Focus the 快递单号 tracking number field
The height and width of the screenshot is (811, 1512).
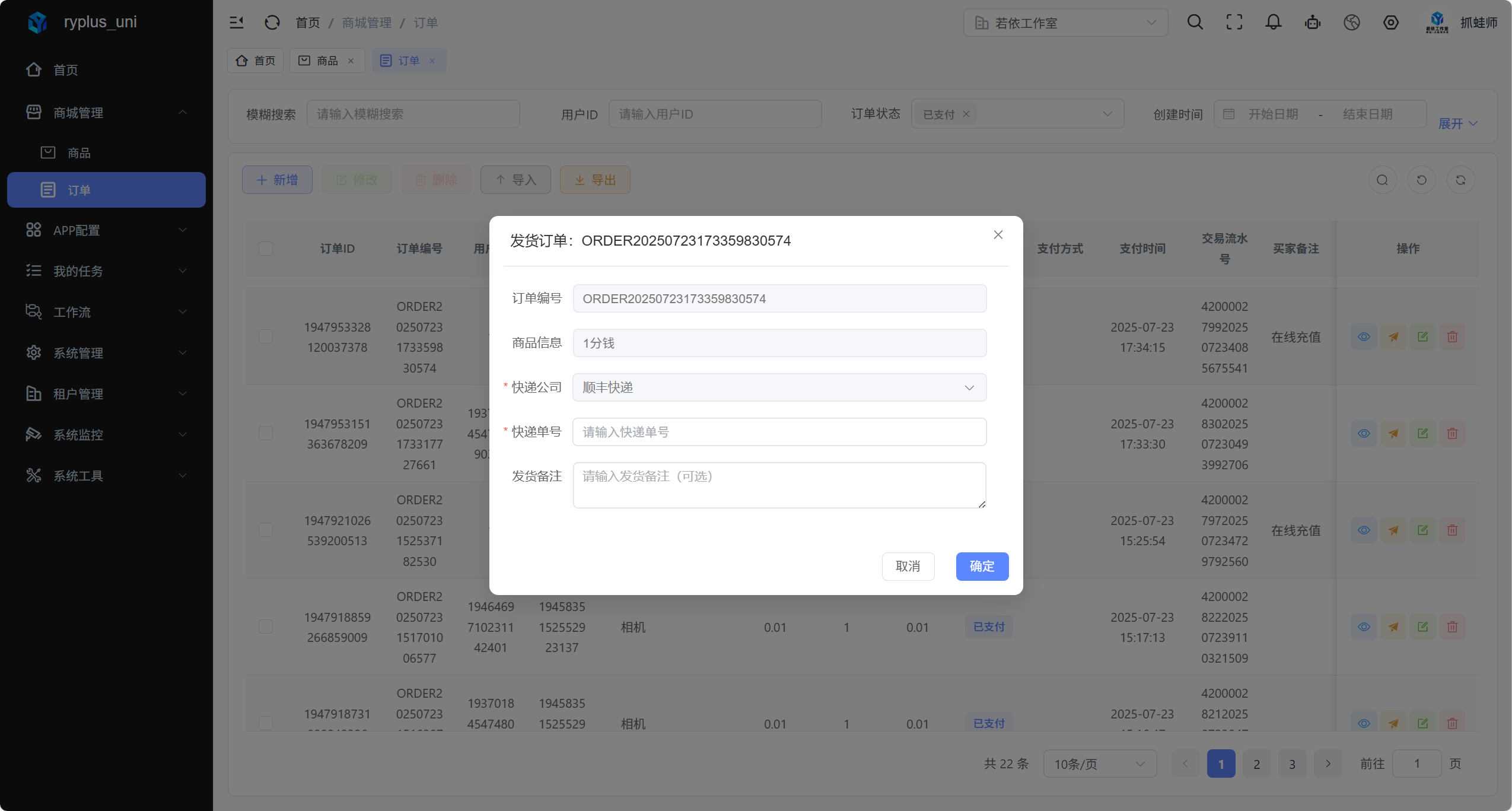779,432
